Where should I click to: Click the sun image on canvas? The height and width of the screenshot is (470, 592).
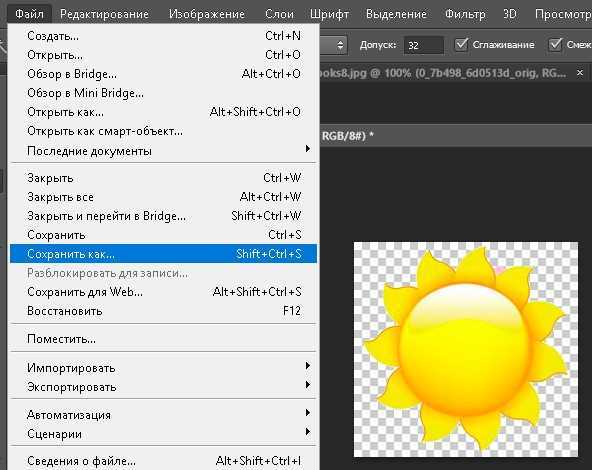coord(465,349)
